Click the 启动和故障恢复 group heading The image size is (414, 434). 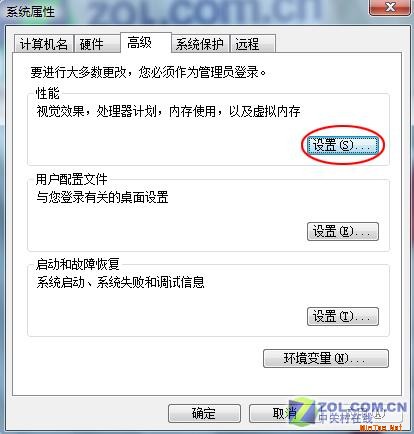(77, 264)
